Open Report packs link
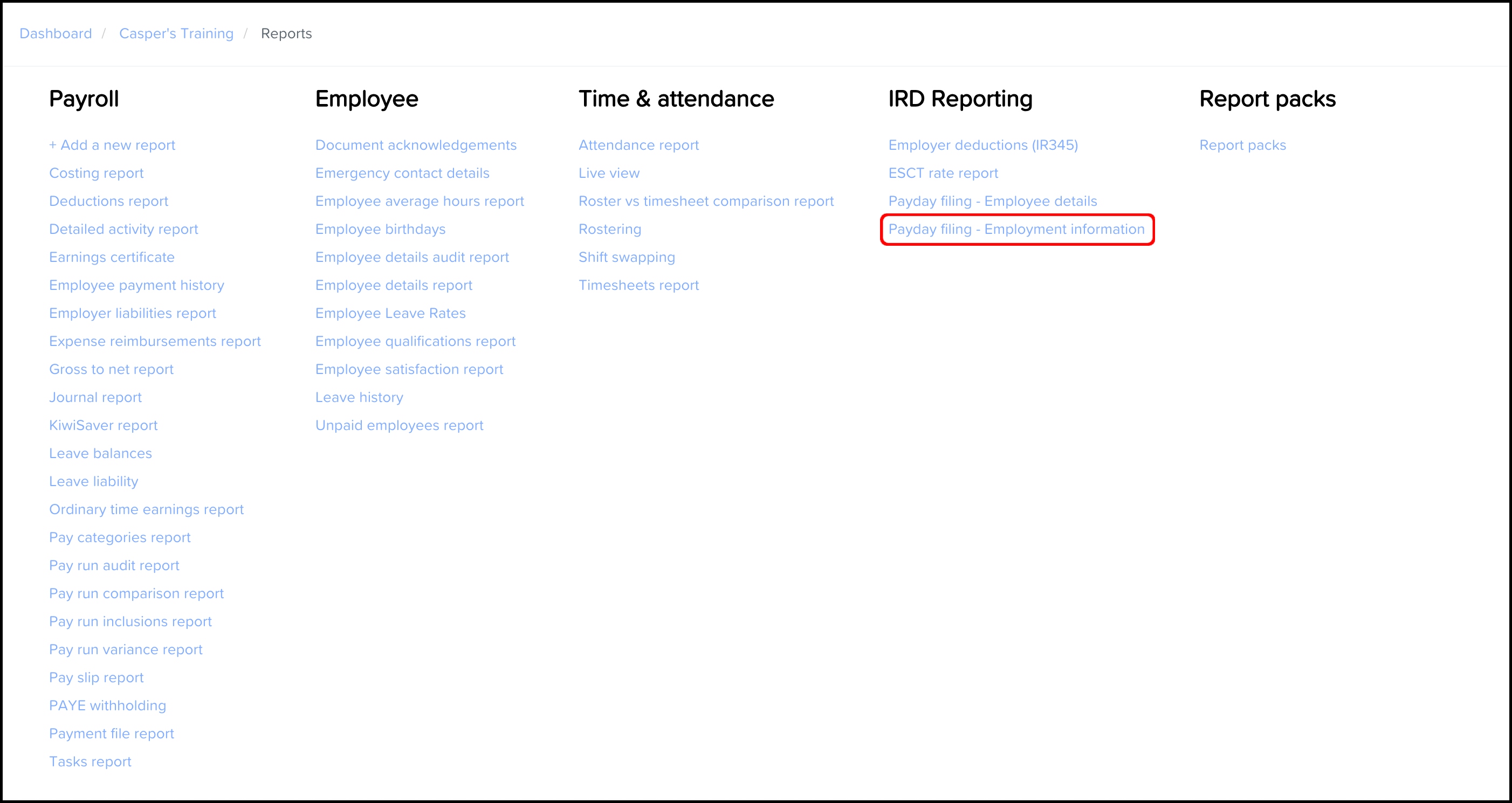The image size is (1512, 803). [1242, 145]
